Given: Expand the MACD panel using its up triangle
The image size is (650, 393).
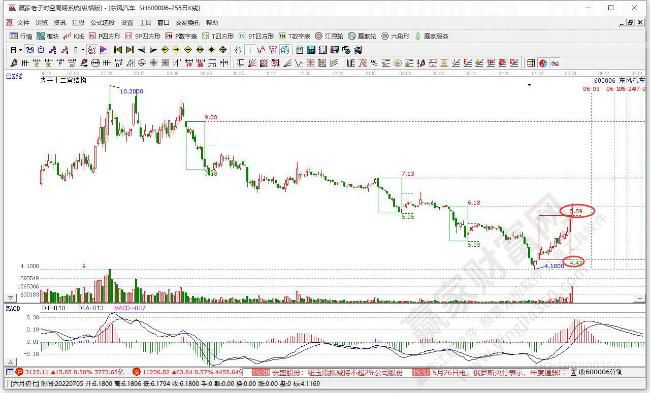Looking at the screenshot, I should click(10, 362).
